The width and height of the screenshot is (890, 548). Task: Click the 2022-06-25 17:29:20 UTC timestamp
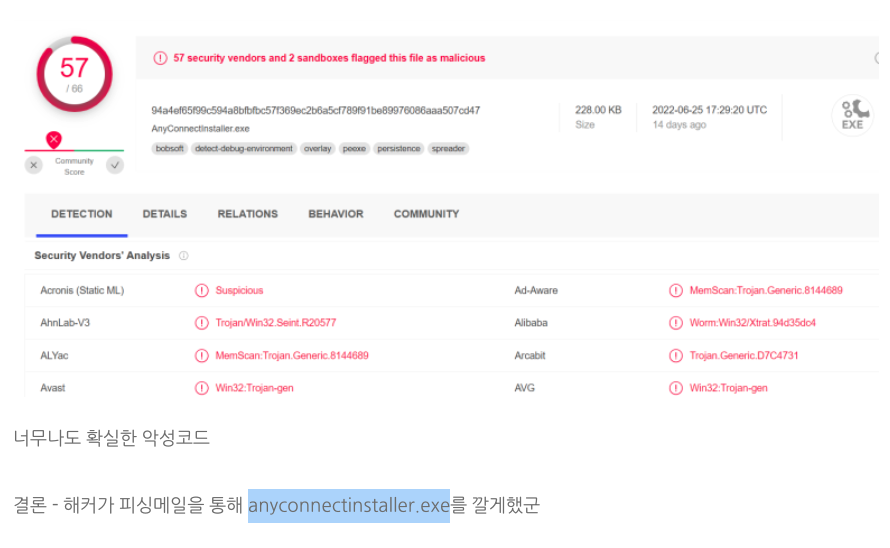(710, 110)
